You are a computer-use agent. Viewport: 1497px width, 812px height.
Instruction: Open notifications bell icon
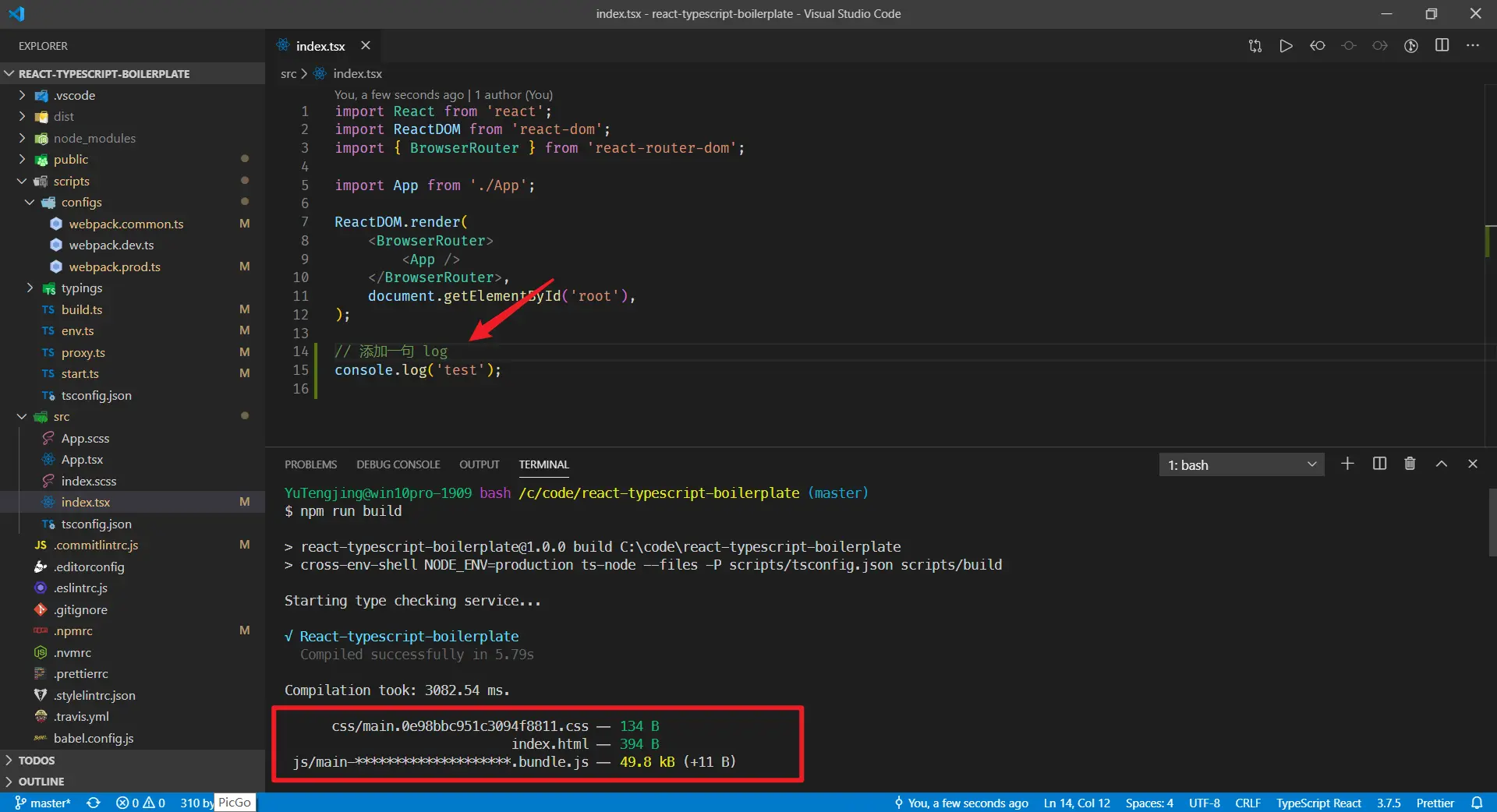(x=1477, y=803)
